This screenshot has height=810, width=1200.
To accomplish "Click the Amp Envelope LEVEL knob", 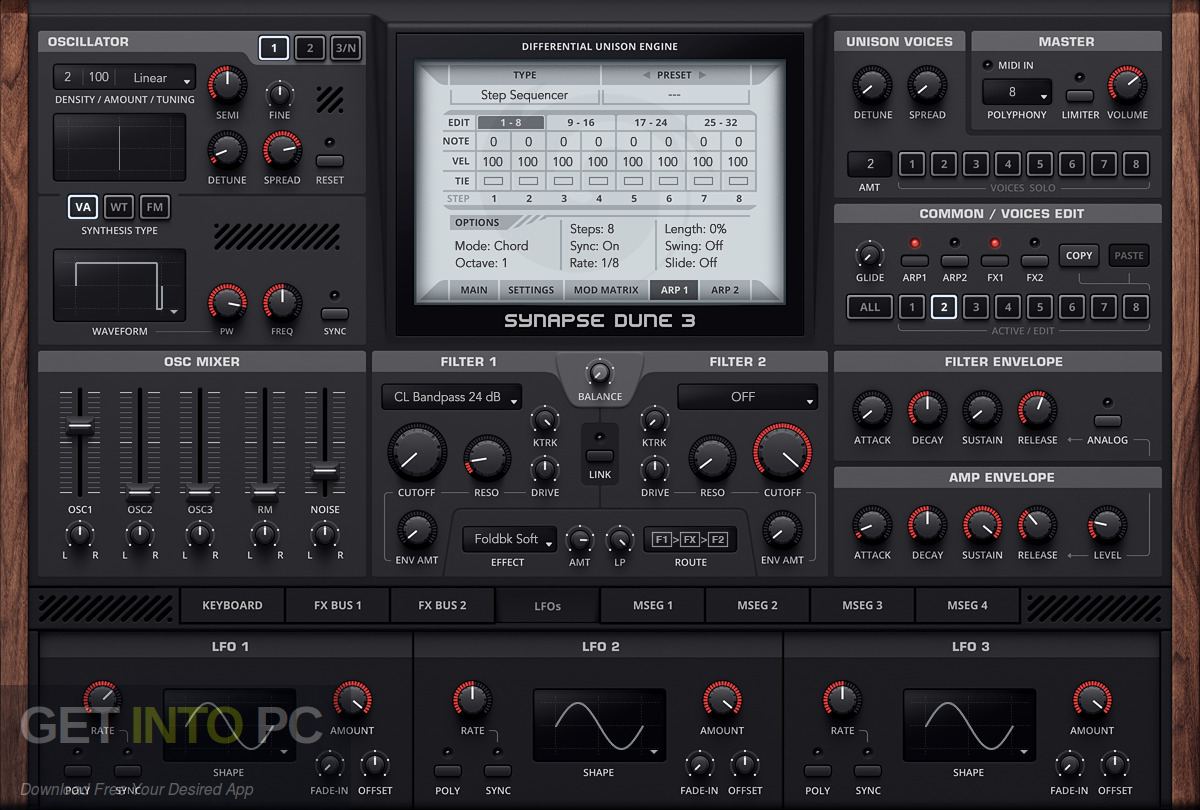I will 1107,526.
